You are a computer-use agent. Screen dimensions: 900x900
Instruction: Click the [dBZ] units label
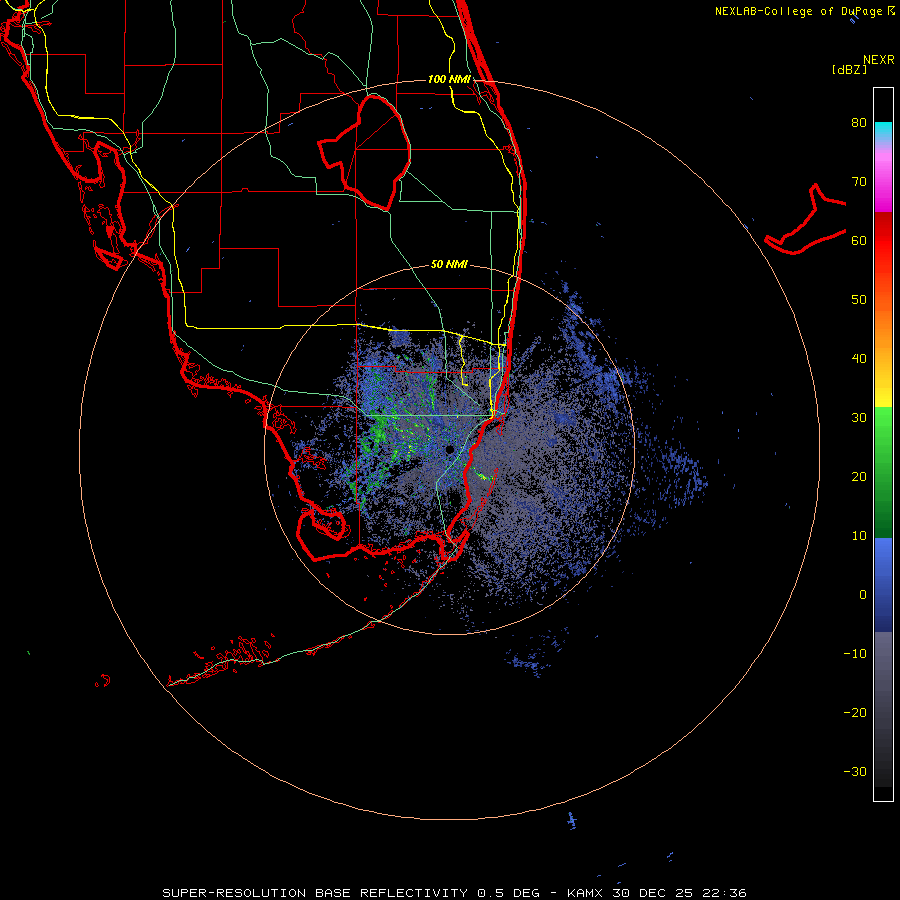point(849,70)
